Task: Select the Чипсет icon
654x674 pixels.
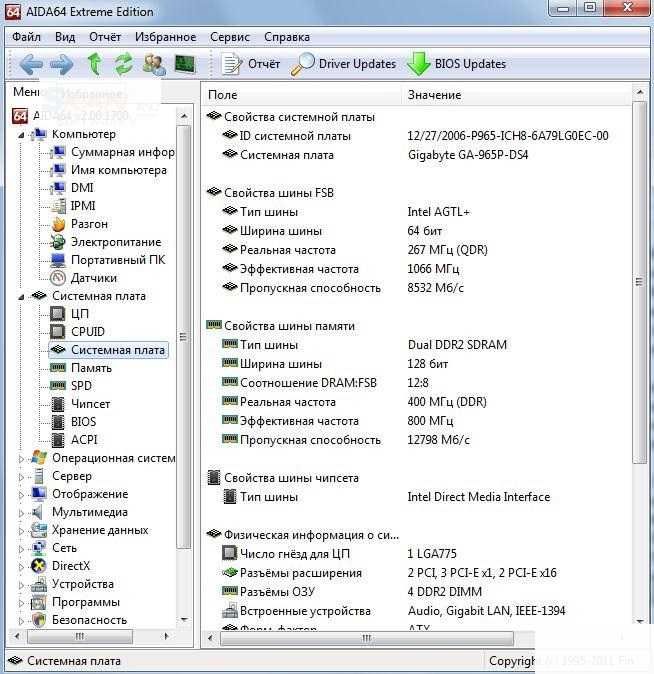Action: (58, 404)
